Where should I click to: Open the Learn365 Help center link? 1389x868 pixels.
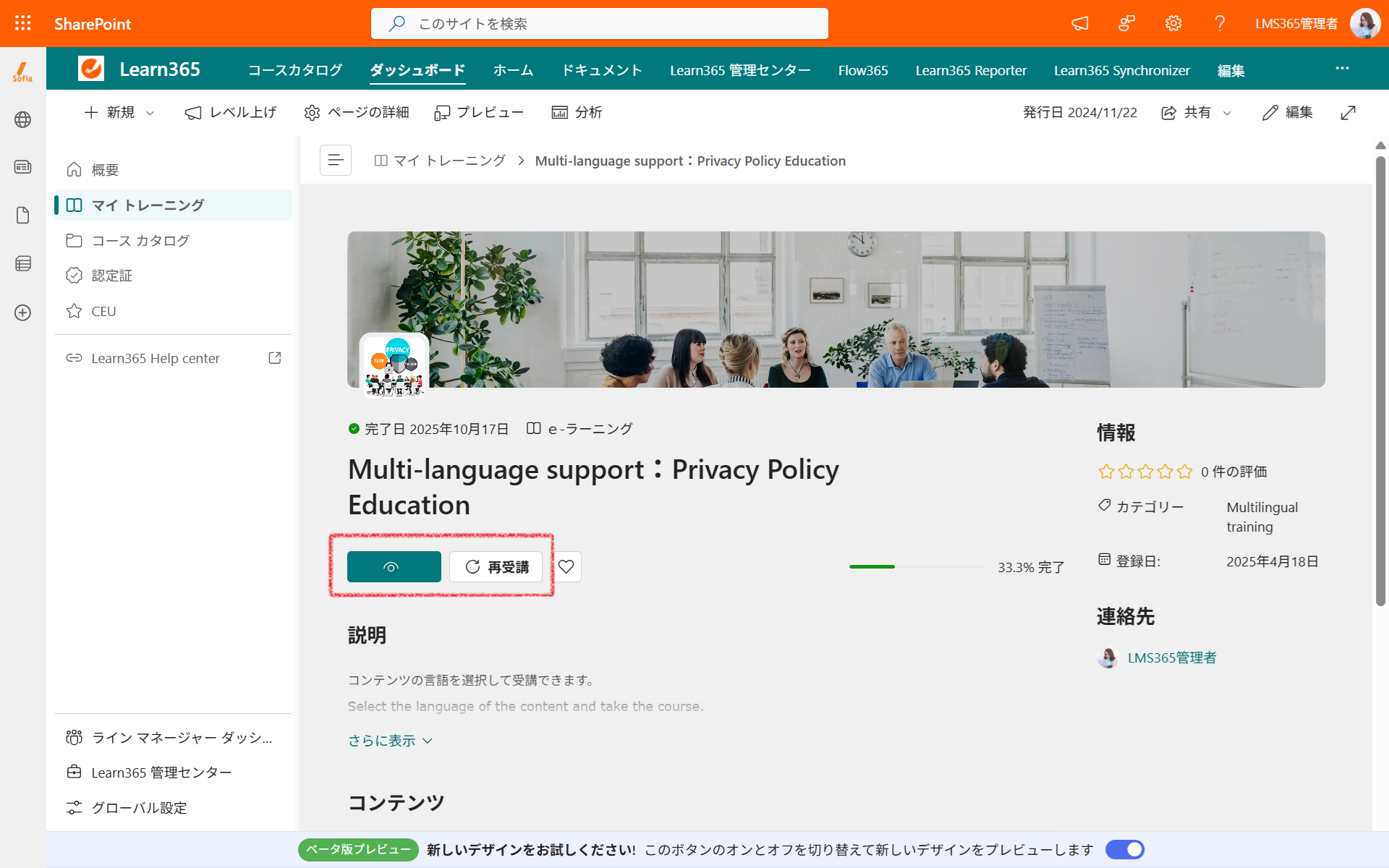tap(173, 358)
